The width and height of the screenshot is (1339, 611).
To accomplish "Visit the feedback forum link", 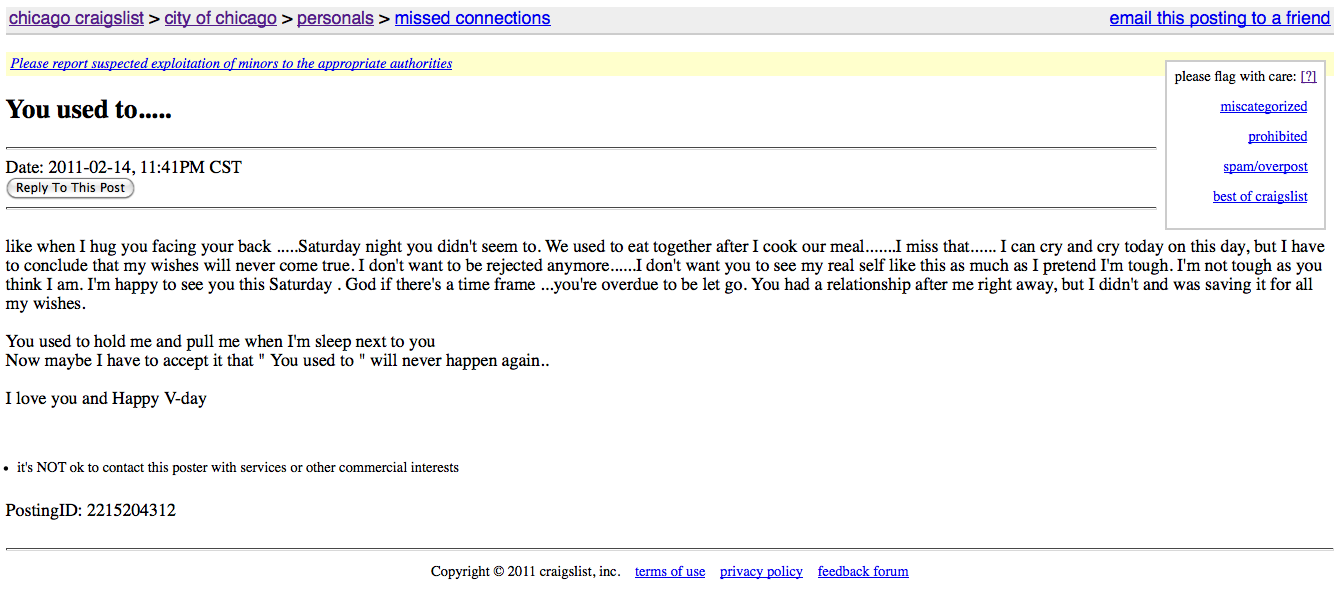I will click(863, 571).
